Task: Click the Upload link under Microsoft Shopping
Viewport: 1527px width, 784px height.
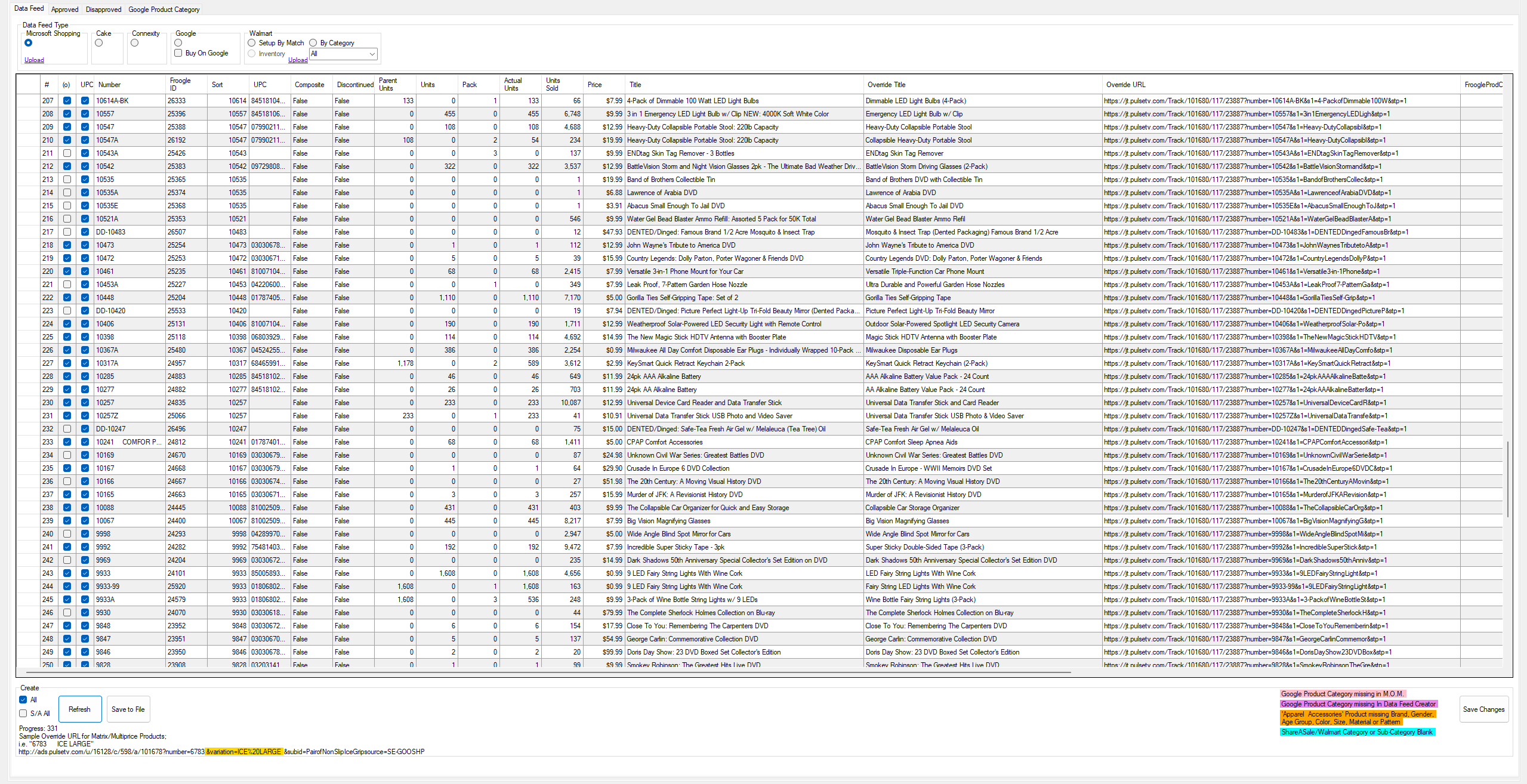Action: 34,60
